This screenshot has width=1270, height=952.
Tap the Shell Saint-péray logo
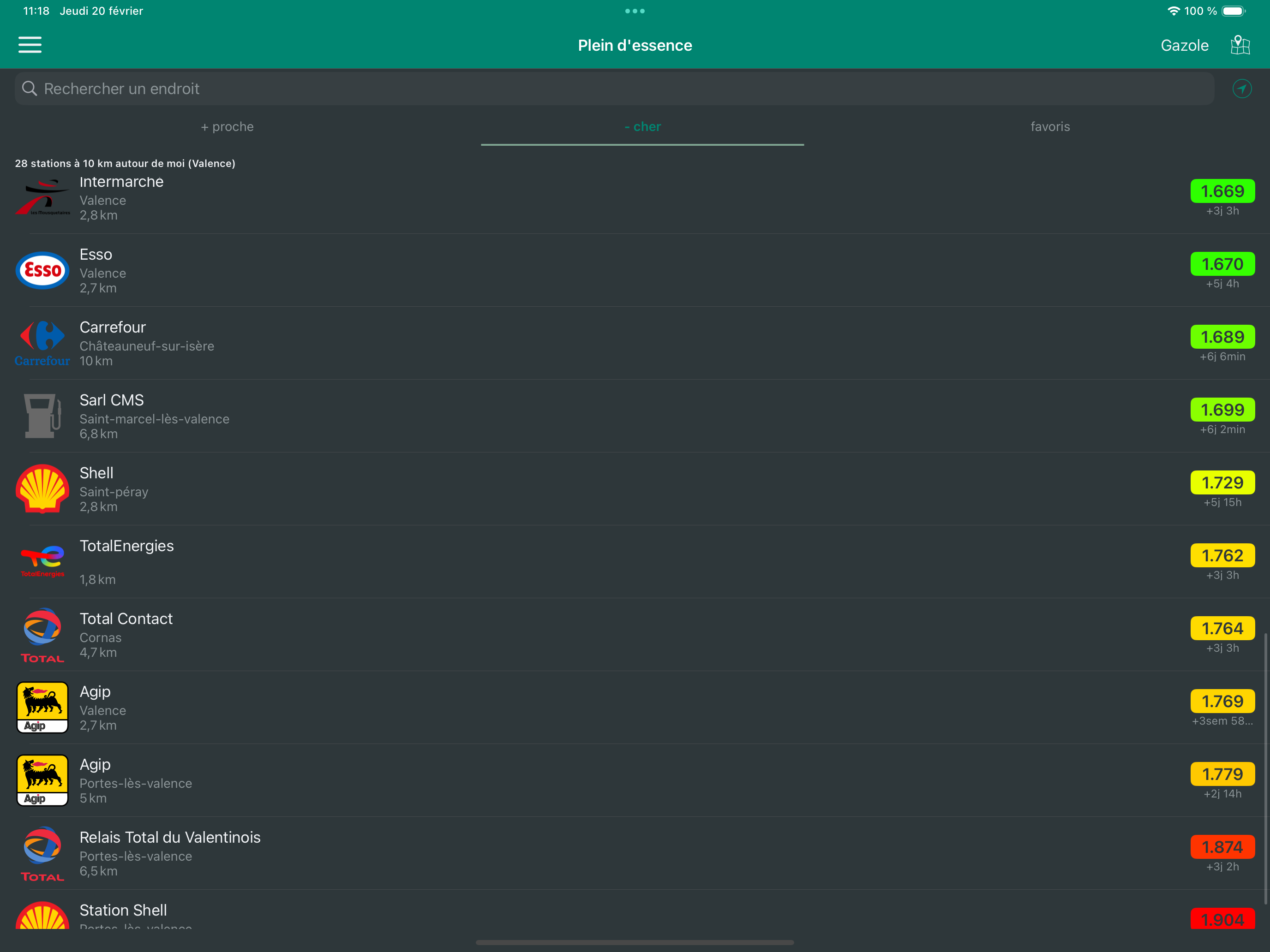pyautogui.click(x=42, y=488)
